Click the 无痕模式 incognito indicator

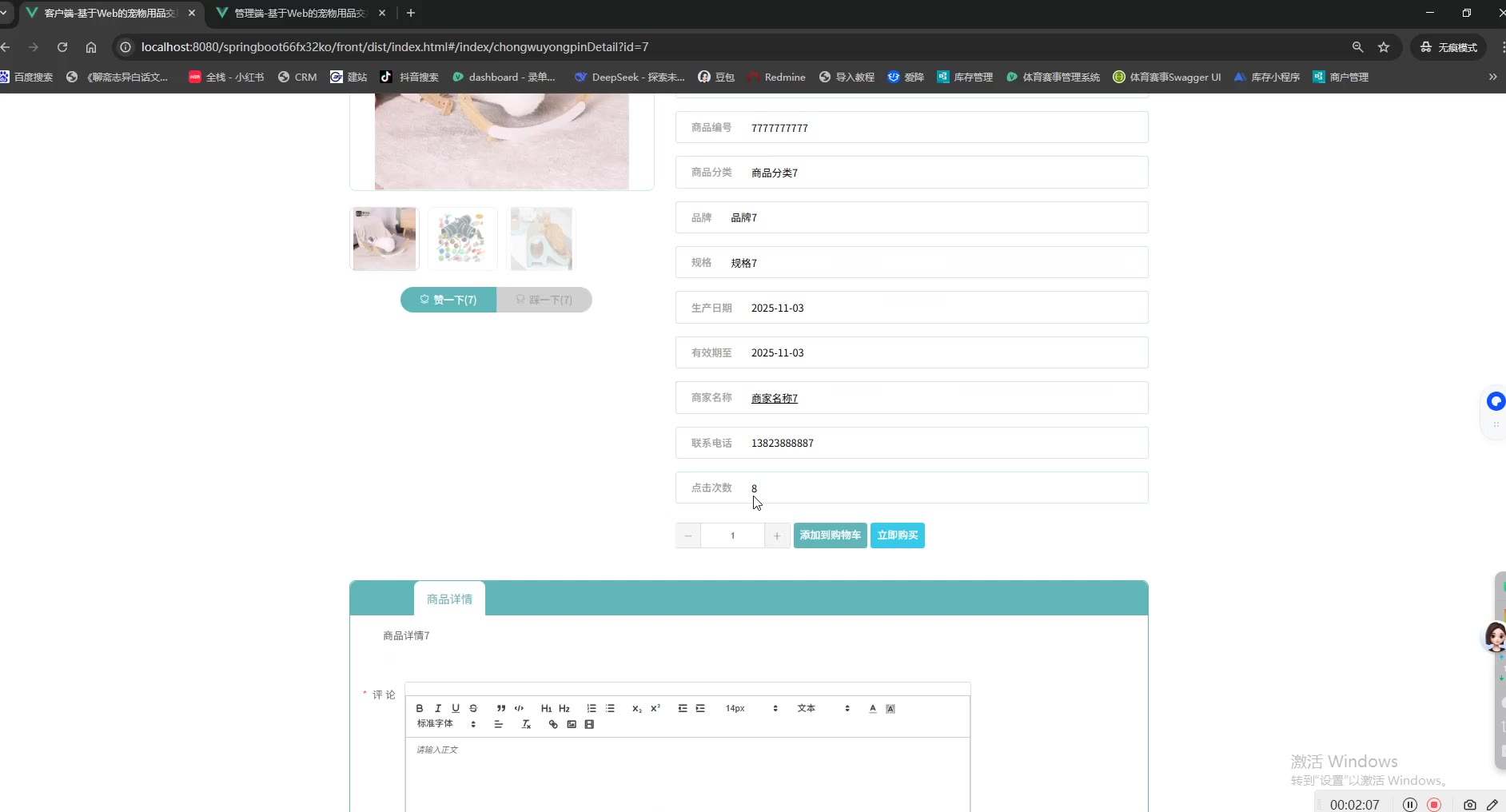pyautogui.click(x=1448, y=47)
